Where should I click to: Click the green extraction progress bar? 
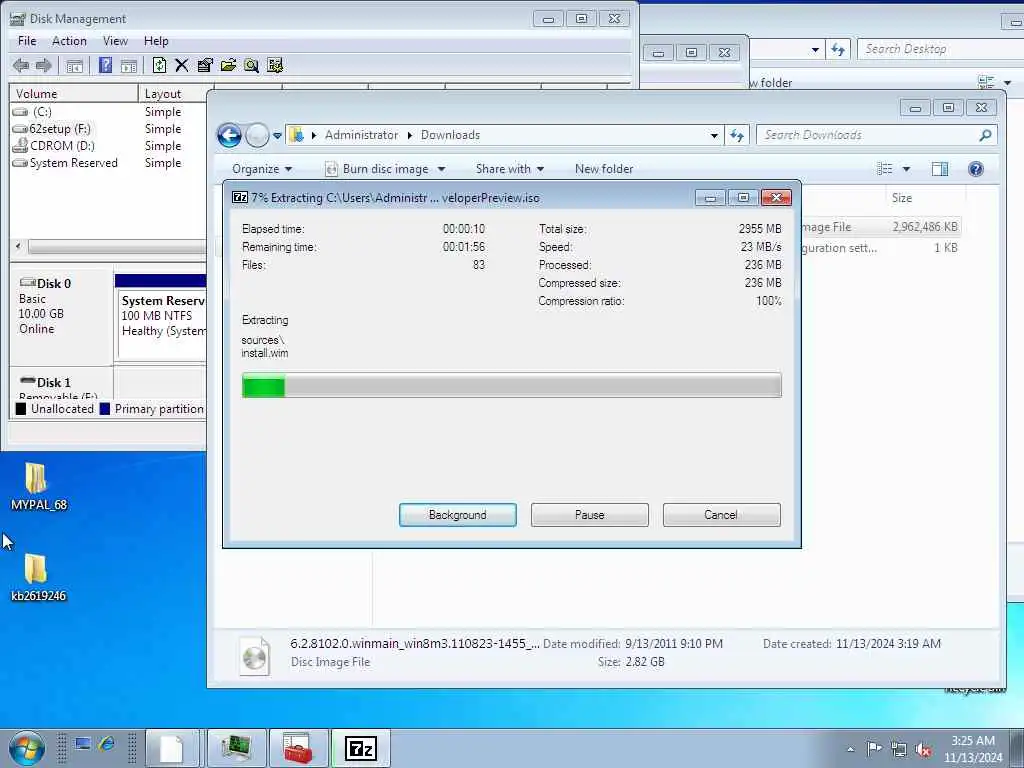click(511, 385)
